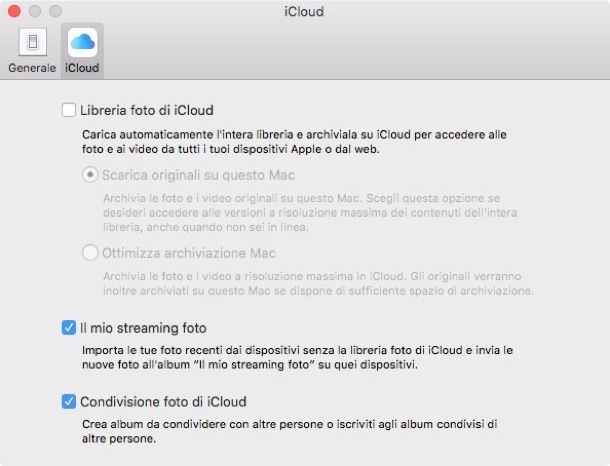The height and width of the screenshot is (466, 610).
Task: Click the iCloud tab label
Action: coord(82,68)
